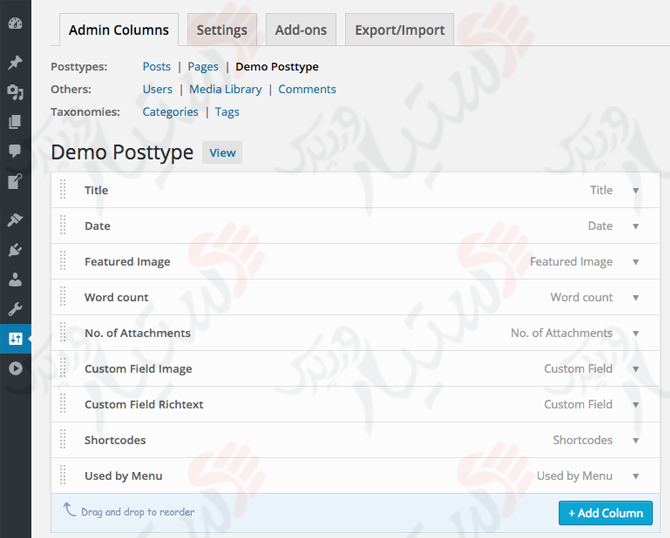This screenshot has height=538, width=670.
Task: Click the Custom Field Image label
Action: pyautogui.click(x=138, y=369)
